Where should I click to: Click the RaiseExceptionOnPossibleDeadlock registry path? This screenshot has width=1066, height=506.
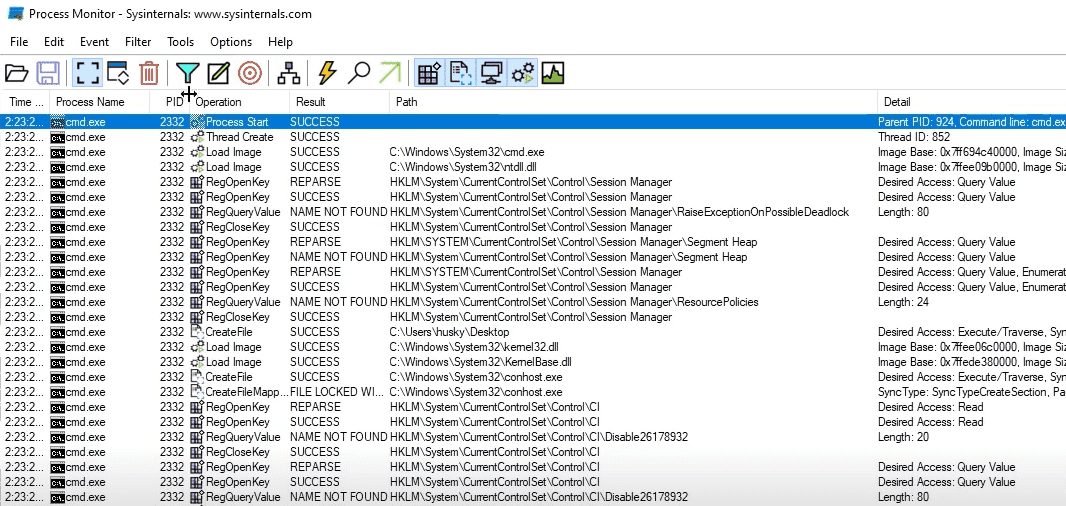coord(619,212)
